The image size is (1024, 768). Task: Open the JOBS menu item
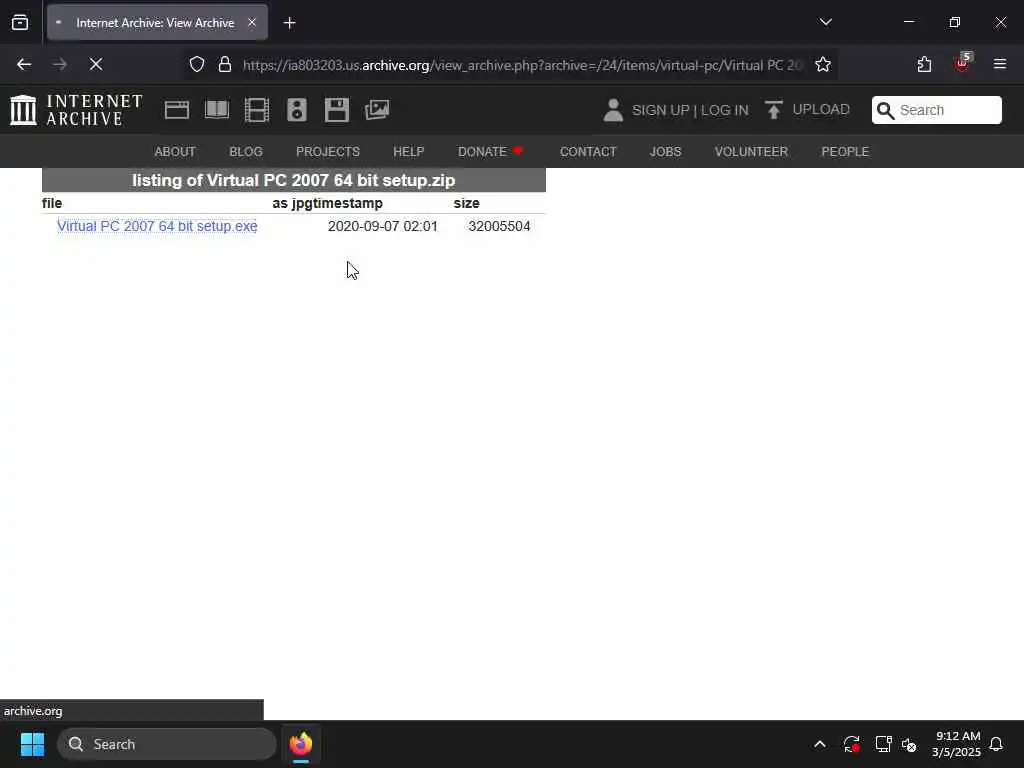(x=665, y=152)
